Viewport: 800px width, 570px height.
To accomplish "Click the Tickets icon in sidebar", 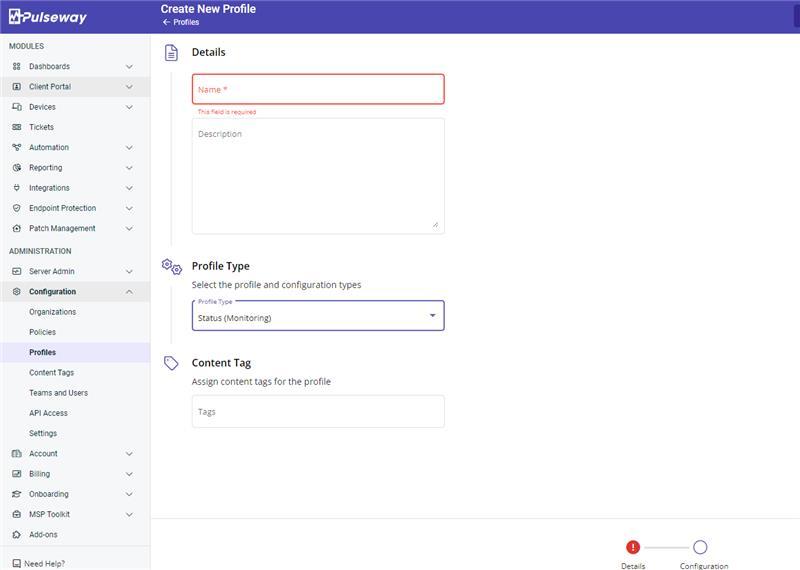I will tap(17, 127).
